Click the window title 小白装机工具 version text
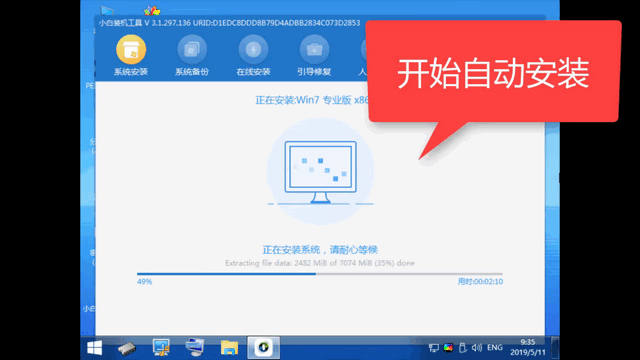This screenshot has width=640, height=360. click(229, 23)
